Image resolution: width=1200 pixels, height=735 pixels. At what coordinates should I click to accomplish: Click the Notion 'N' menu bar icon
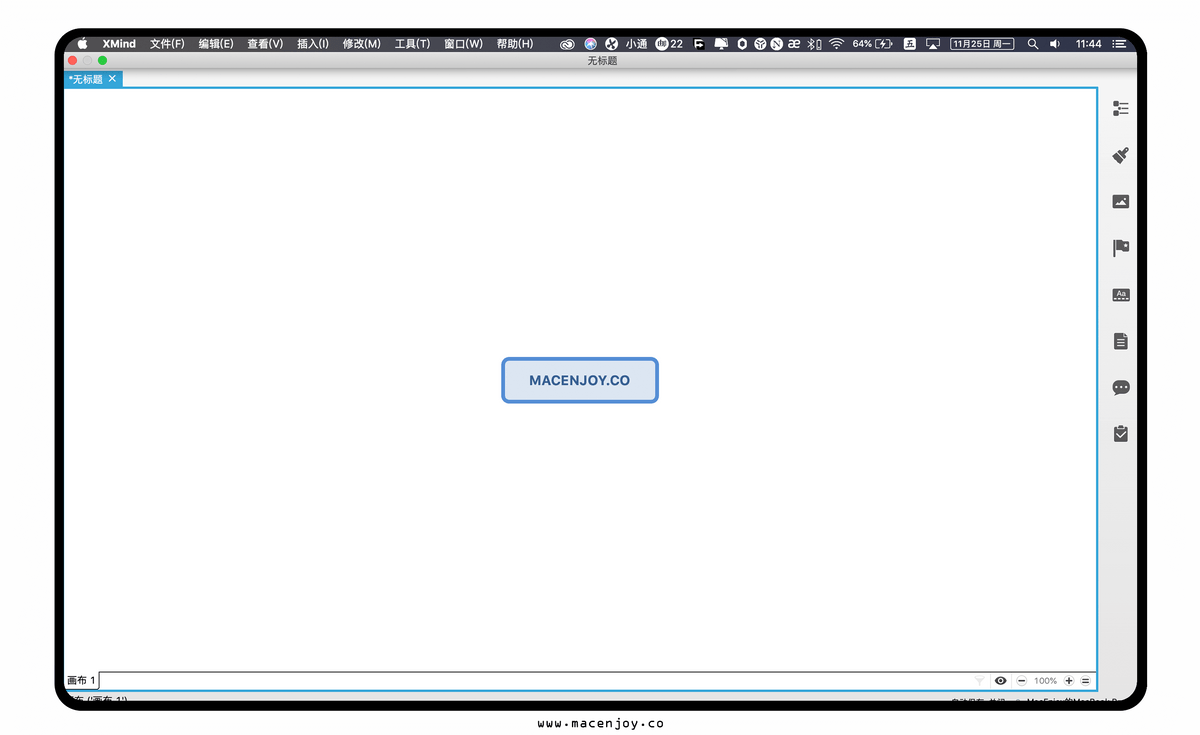776,44
